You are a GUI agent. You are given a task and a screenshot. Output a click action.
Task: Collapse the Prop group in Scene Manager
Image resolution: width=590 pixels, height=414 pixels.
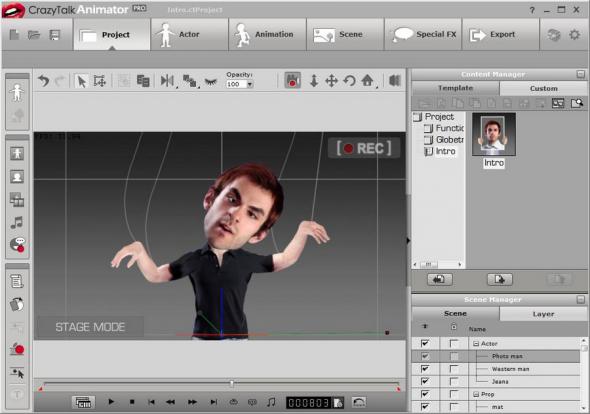click(x=476, y=394)
